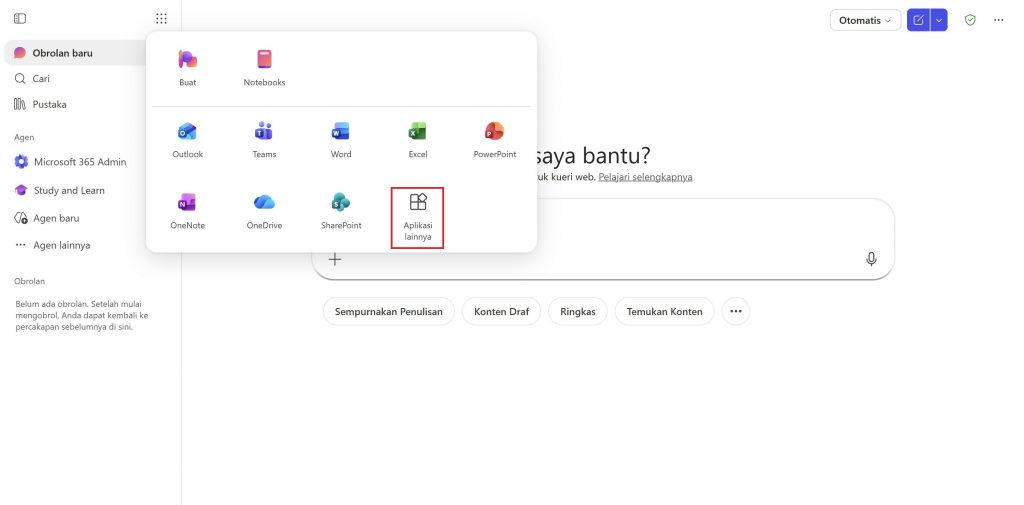
Task: Follow the Pelajari selengkapnya link
Action: pos(645,177)
